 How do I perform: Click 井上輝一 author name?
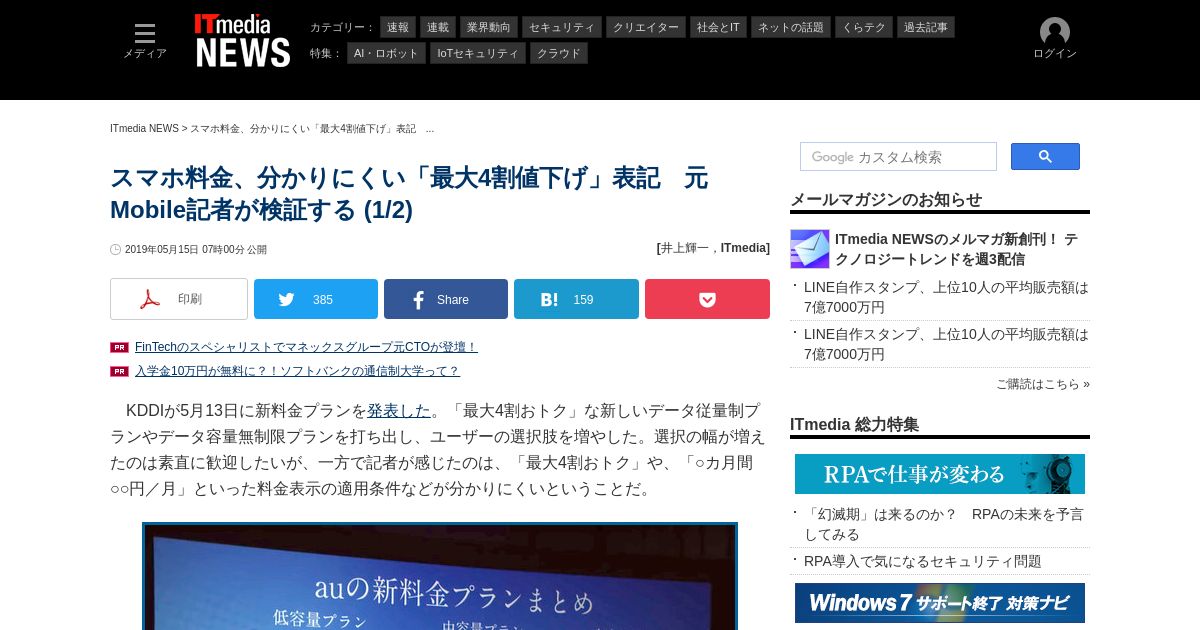click(685, 248)
